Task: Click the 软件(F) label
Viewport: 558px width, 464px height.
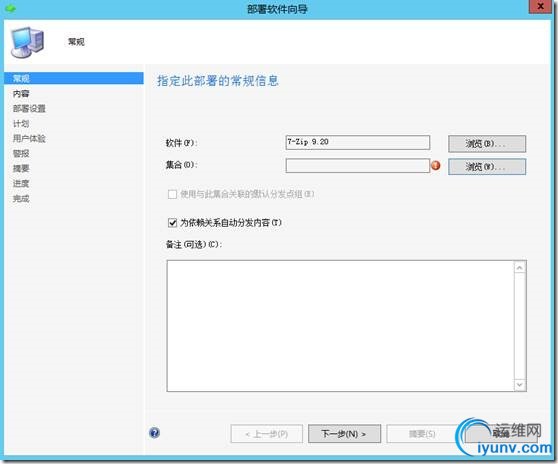Action: point(181,143)
